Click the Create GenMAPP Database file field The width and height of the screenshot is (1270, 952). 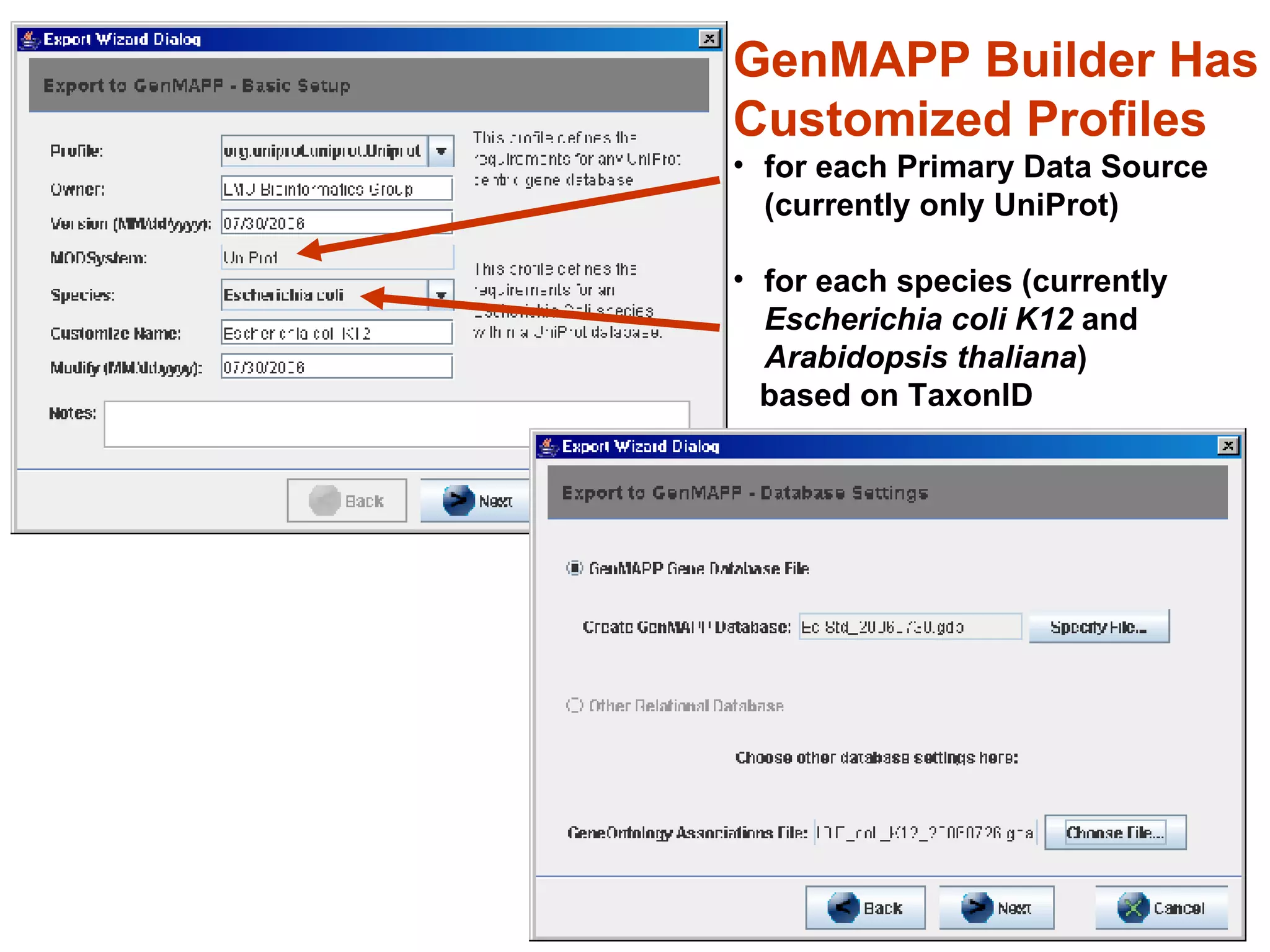pyautogui.click(x=910, y=627)
